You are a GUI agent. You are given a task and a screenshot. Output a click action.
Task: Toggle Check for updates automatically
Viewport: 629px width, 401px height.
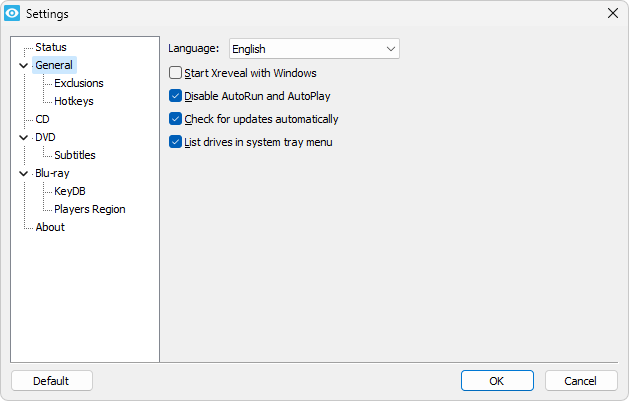[x=175, y=119]
